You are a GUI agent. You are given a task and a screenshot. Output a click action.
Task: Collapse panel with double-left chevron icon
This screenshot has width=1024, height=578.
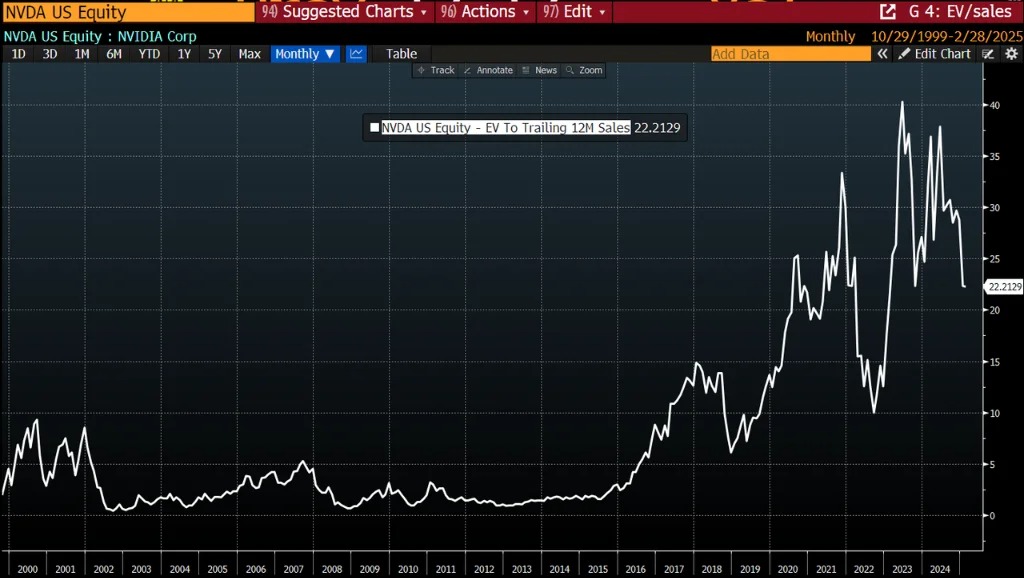[883, 54]
